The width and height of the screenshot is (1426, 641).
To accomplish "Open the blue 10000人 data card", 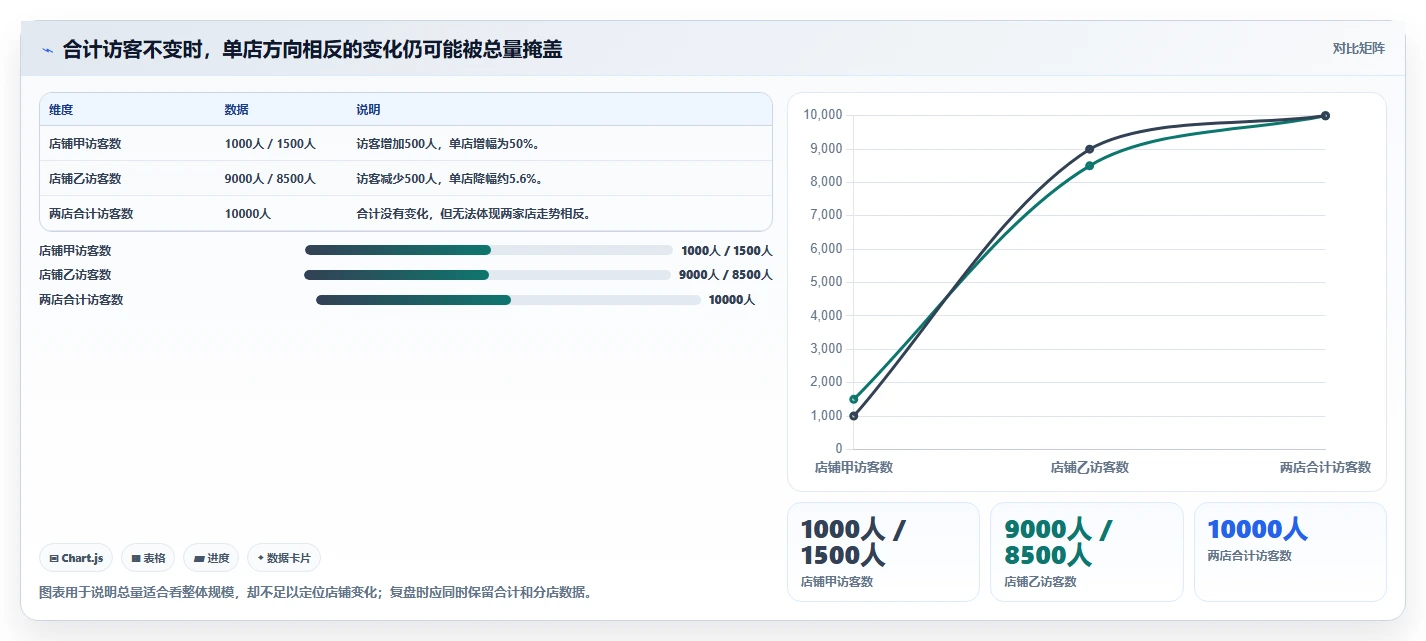I will pyautogui.click(x=1290, y=552).
